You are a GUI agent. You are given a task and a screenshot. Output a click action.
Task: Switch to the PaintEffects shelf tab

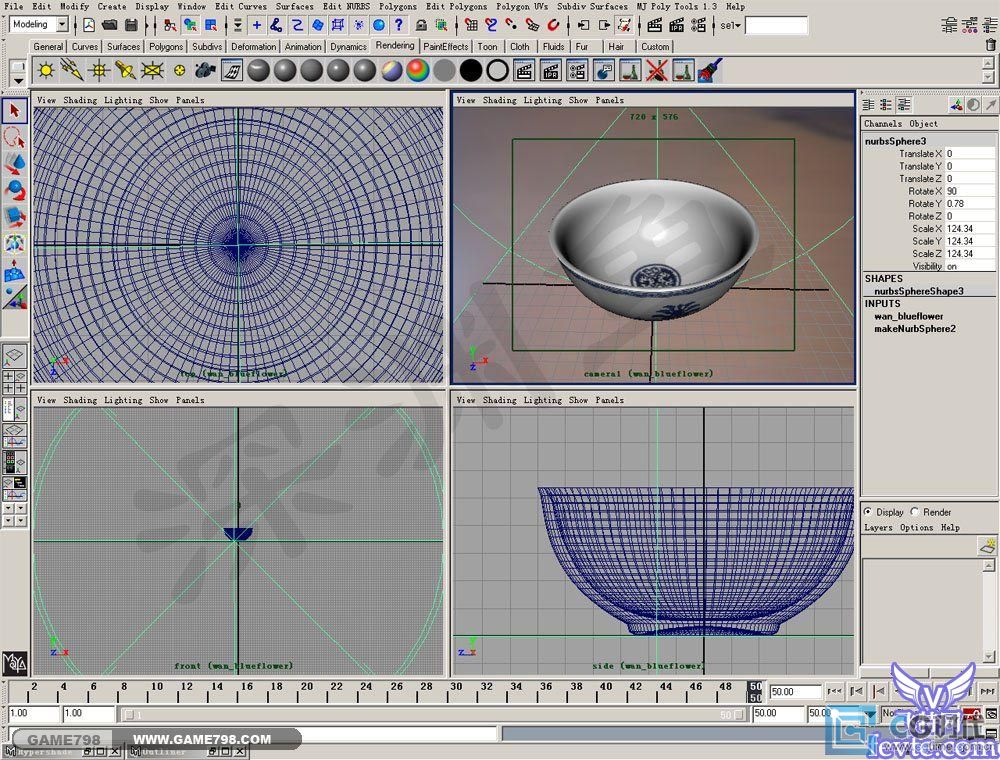coord(445,47)
